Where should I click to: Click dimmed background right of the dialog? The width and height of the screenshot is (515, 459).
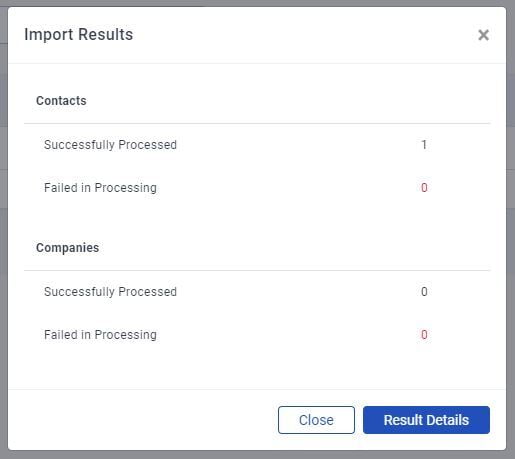click(x=511, y=233)
